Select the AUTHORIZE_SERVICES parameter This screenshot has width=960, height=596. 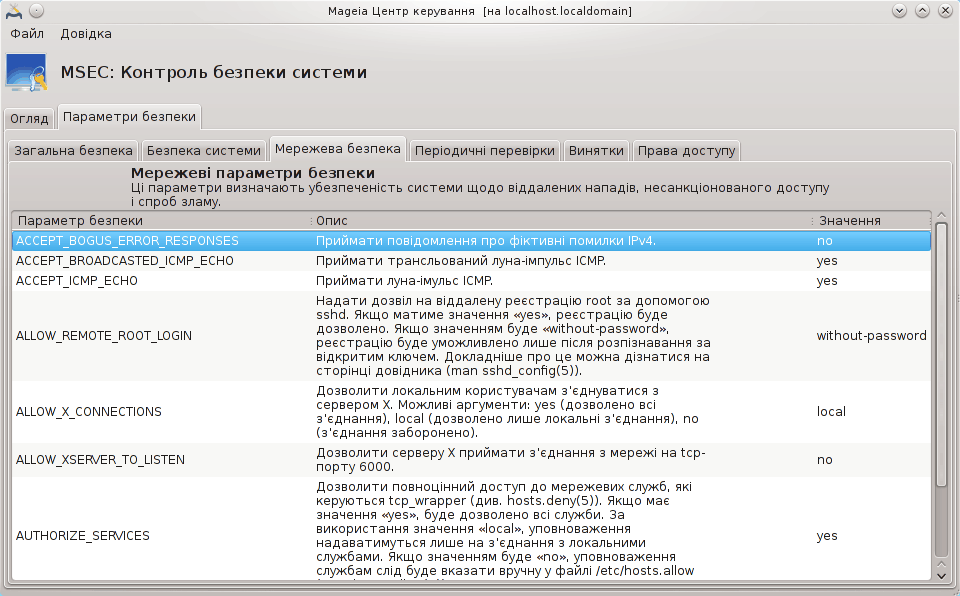tap(83, 536)
